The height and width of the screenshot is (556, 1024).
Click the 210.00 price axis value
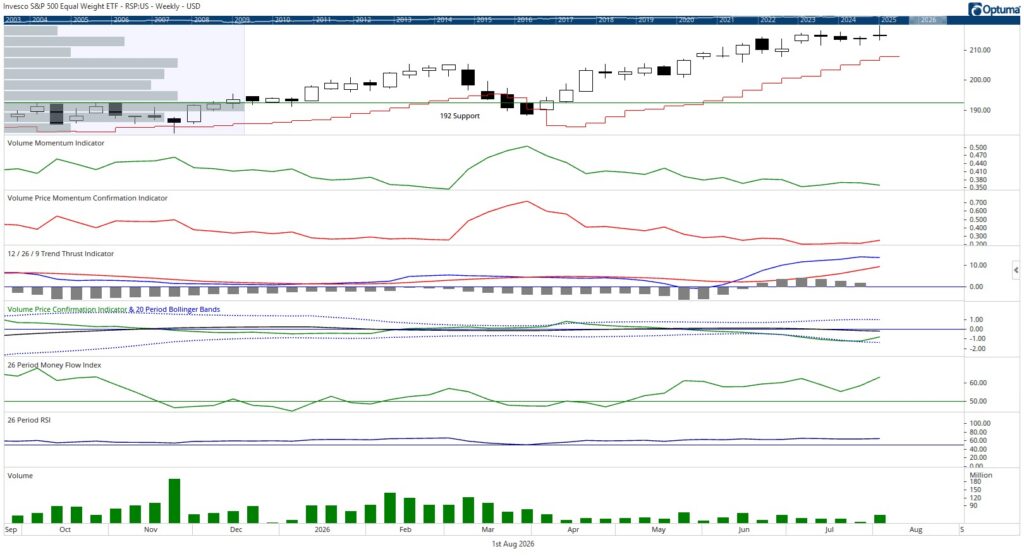[980, 50]
